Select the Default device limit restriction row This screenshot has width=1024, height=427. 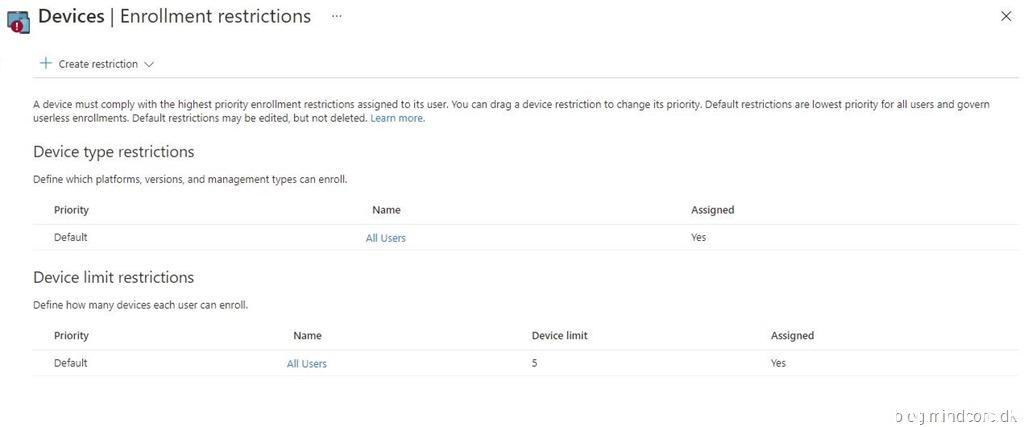[71, 363]
